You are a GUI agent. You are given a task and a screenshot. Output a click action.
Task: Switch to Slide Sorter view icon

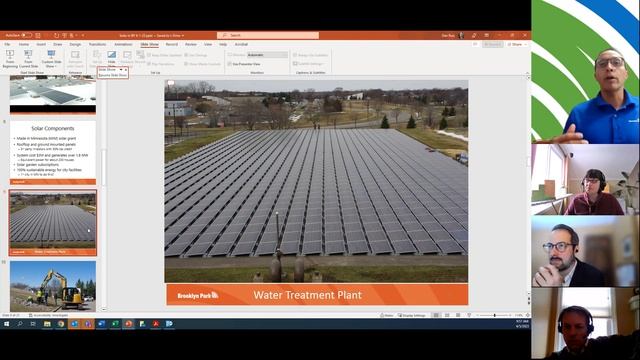pos(447,315)
